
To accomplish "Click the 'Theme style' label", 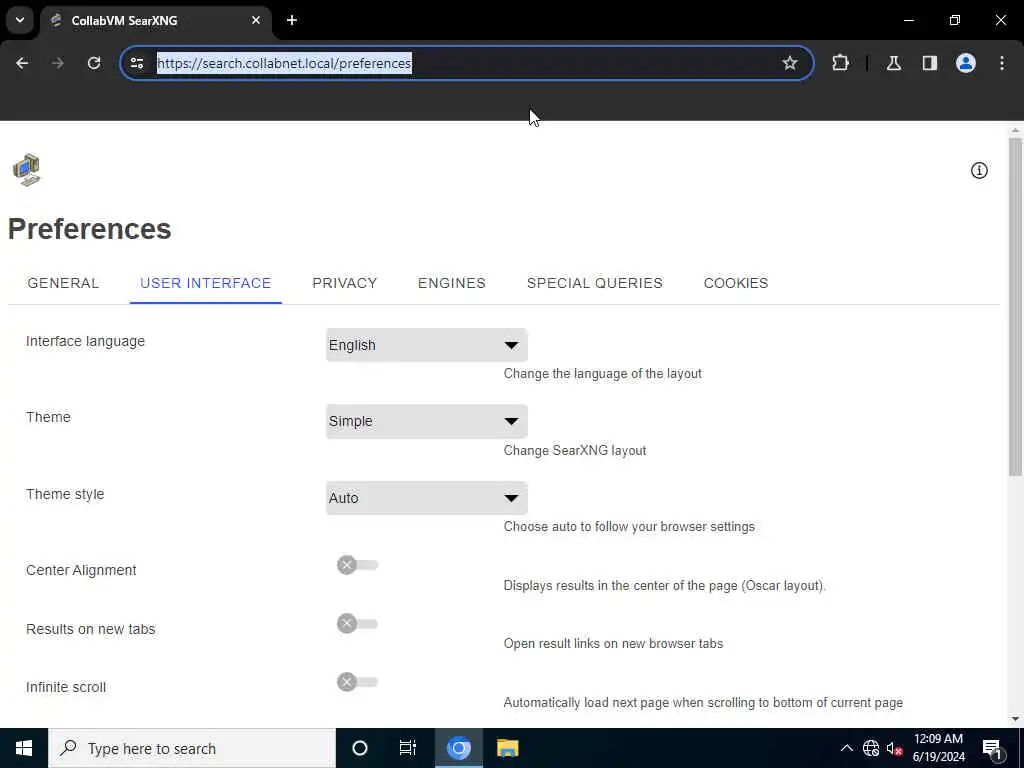I will pyautogui.click(x=65, y=494).
